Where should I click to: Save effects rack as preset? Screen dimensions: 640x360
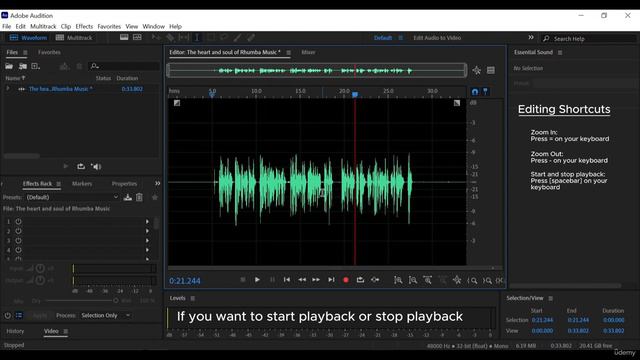point(128,197)
